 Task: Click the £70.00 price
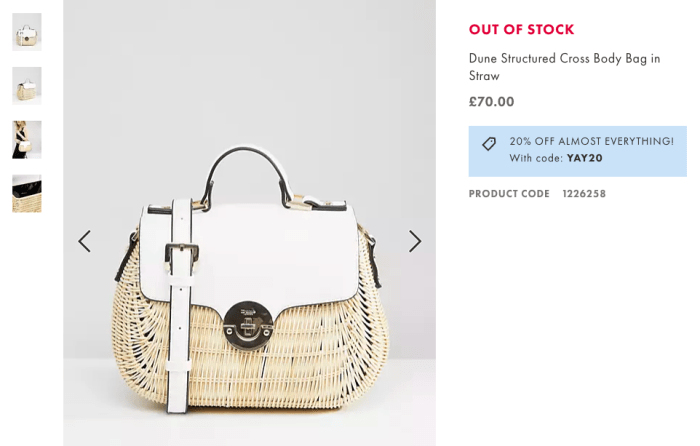click(492, 102)
